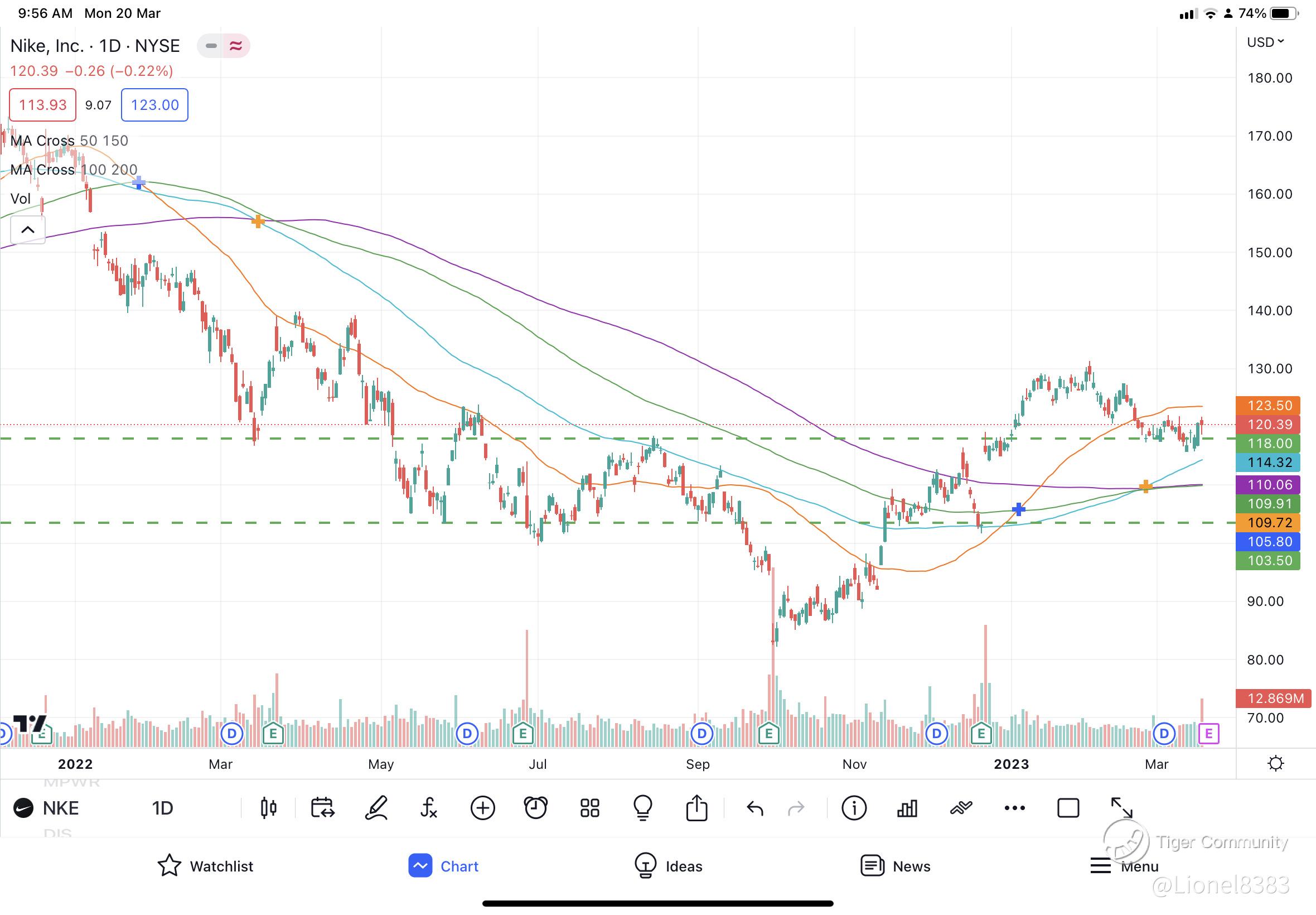Open the layout grid templates icon

coord(589,808)
